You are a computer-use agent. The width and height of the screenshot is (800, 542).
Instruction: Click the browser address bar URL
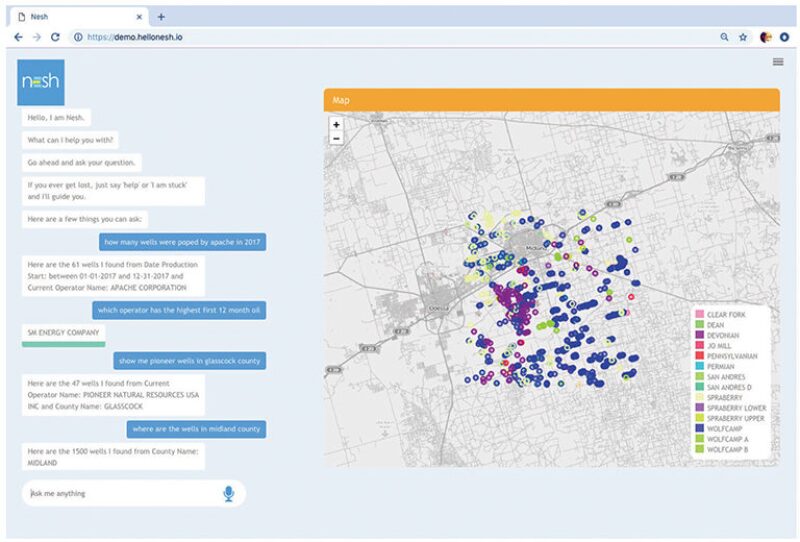point(140,37)
